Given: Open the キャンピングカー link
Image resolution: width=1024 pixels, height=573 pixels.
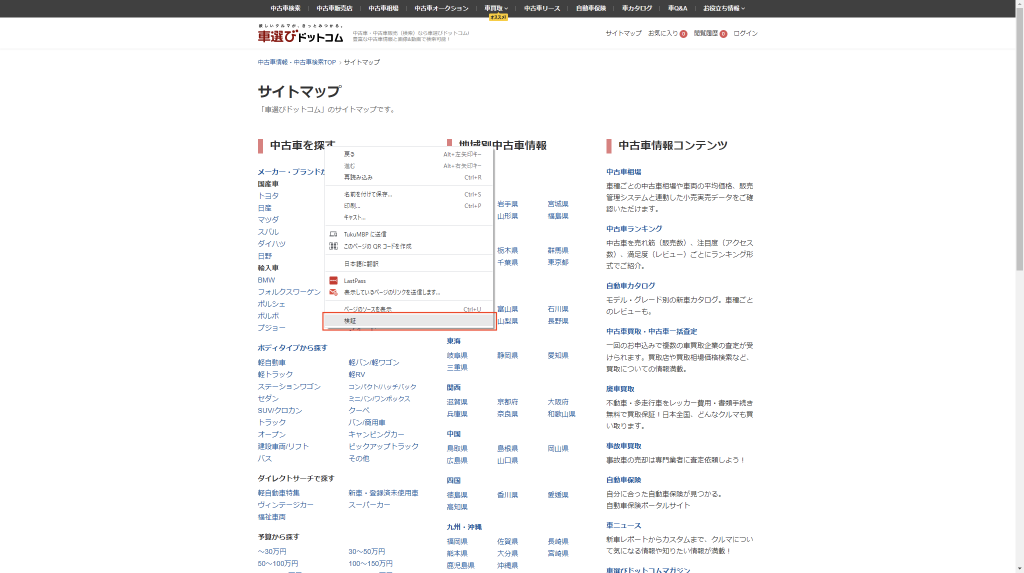Looking at the screenshot, I should click(x=376, y=434).
